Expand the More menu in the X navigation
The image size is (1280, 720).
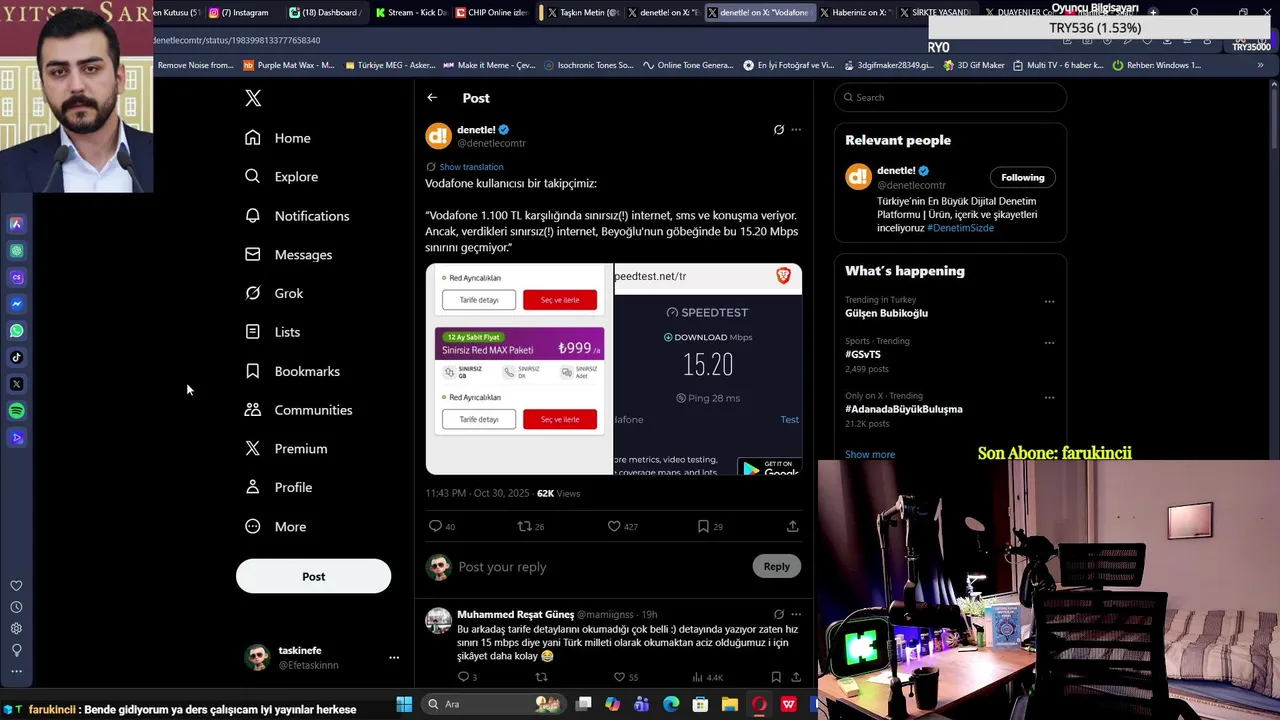coord(276,527)
